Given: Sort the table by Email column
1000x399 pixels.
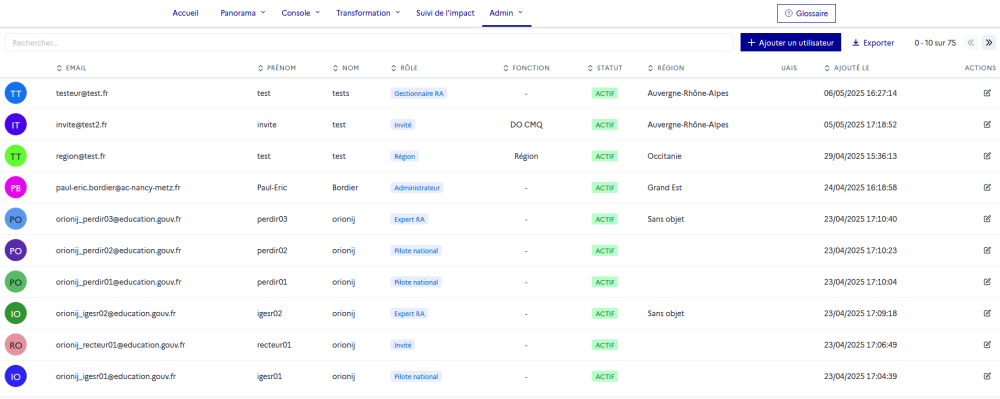Looking at the screenshot, I should point(71,68).
